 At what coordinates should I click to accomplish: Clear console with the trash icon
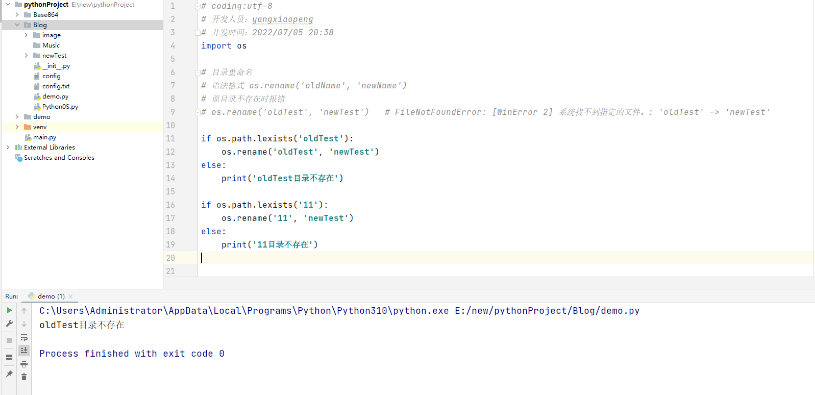[24, 376]
